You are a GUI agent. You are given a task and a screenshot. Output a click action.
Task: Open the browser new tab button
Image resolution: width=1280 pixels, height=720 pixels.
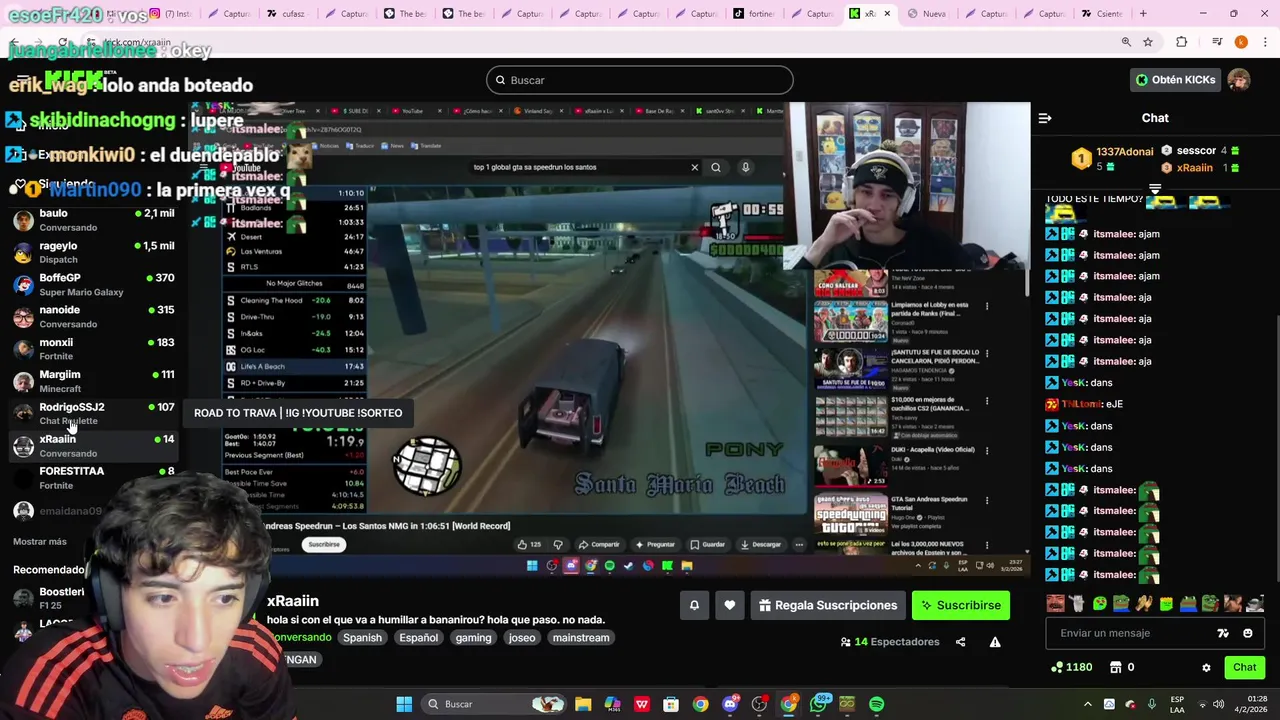tap(1143, 14)
